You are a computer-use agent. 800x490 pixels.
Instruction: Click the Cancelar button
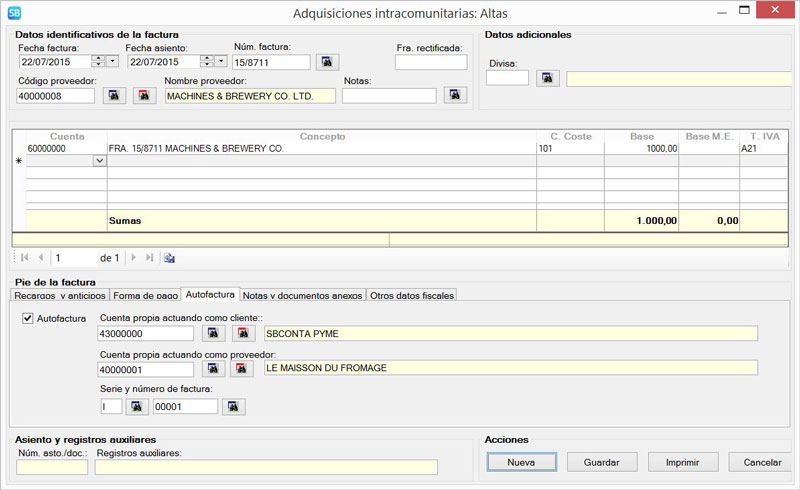coord(762,462)
